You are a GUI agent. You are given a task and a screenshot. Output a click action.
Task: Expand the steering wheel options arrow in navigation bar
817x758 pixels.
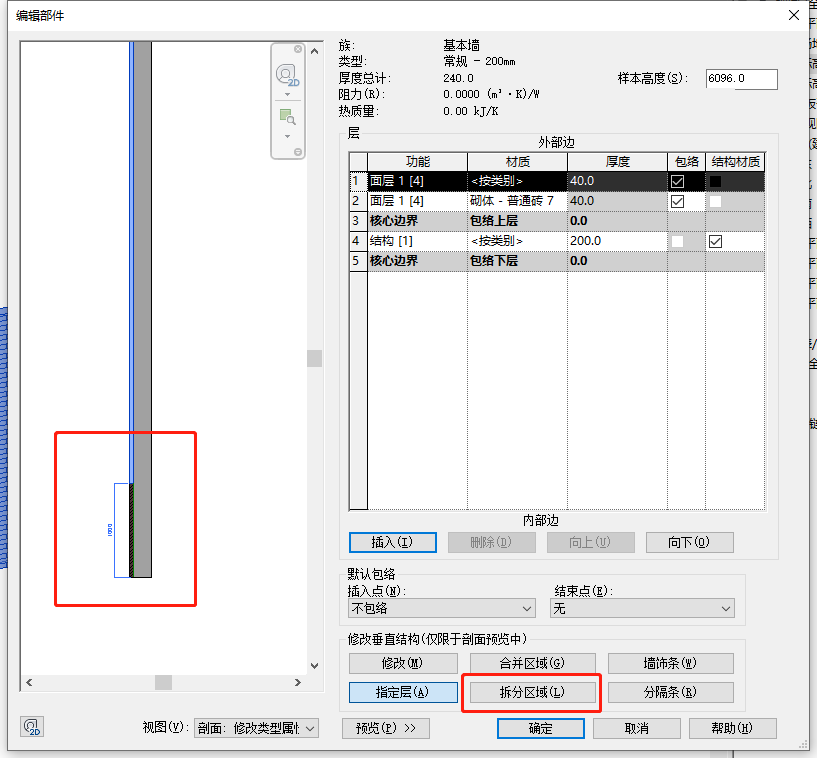pos(288,95)
